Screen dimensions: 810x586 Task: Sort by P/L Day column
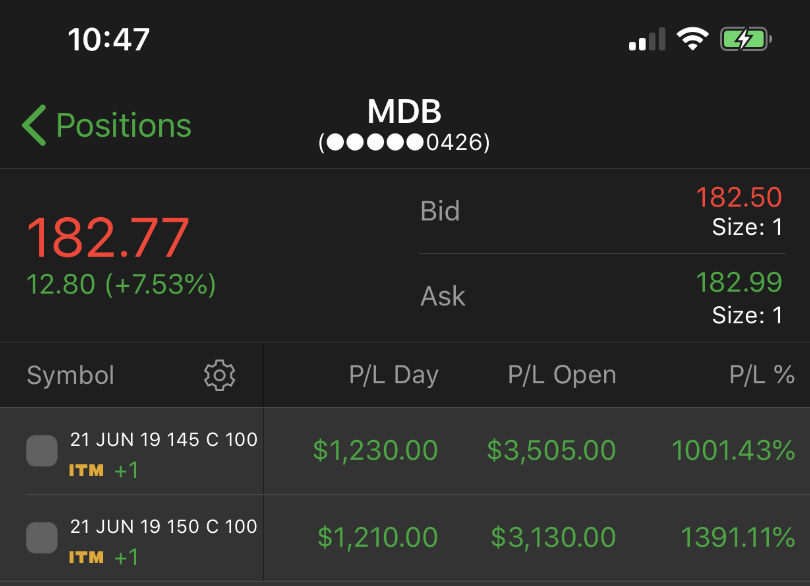point(393,375)
